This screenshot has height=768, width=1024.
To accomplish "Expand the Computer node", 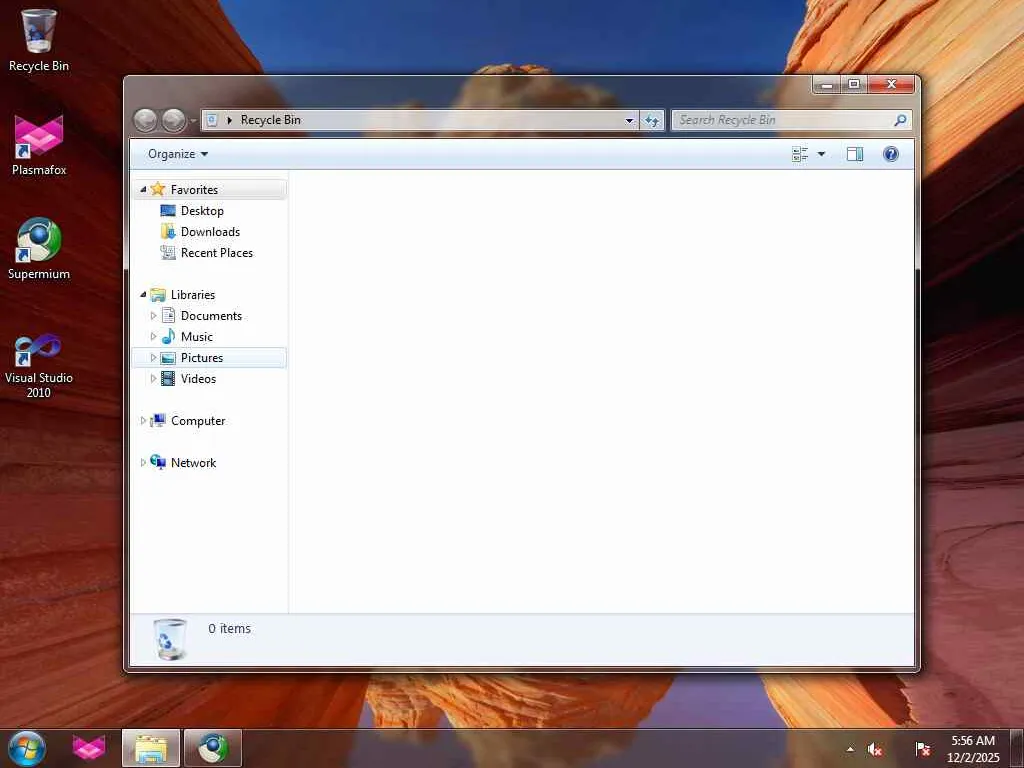I will point(143,421).
